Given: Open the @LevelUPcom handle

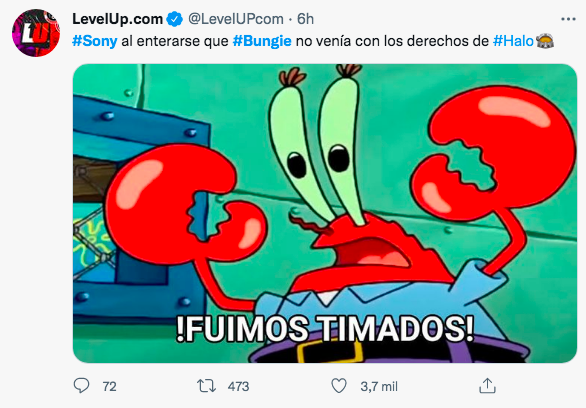Looking at the screenshot, I should pos(235,19).
